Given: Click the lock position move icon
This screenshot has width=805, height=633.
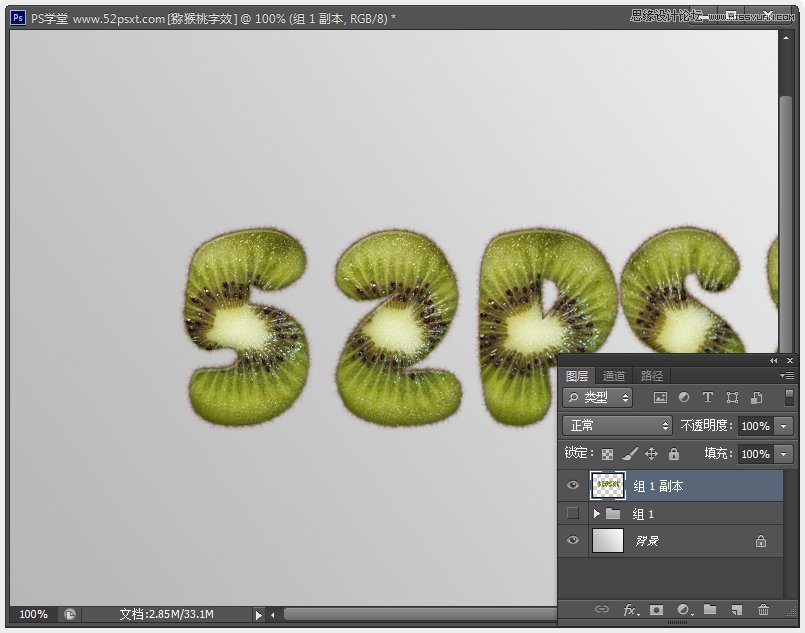Looking at the screenshot, I should 651,454.
